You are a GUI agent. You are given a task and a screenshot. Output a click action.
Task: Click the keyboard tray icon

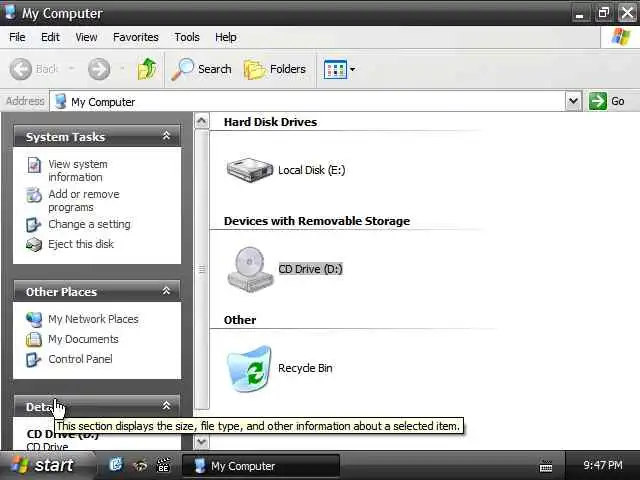click(x=546, y=466)
